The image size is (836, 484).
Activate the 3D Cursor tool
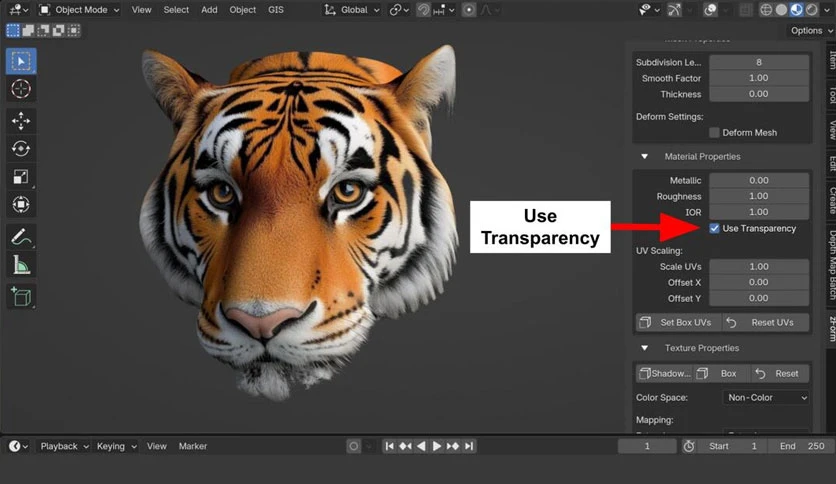21,88
